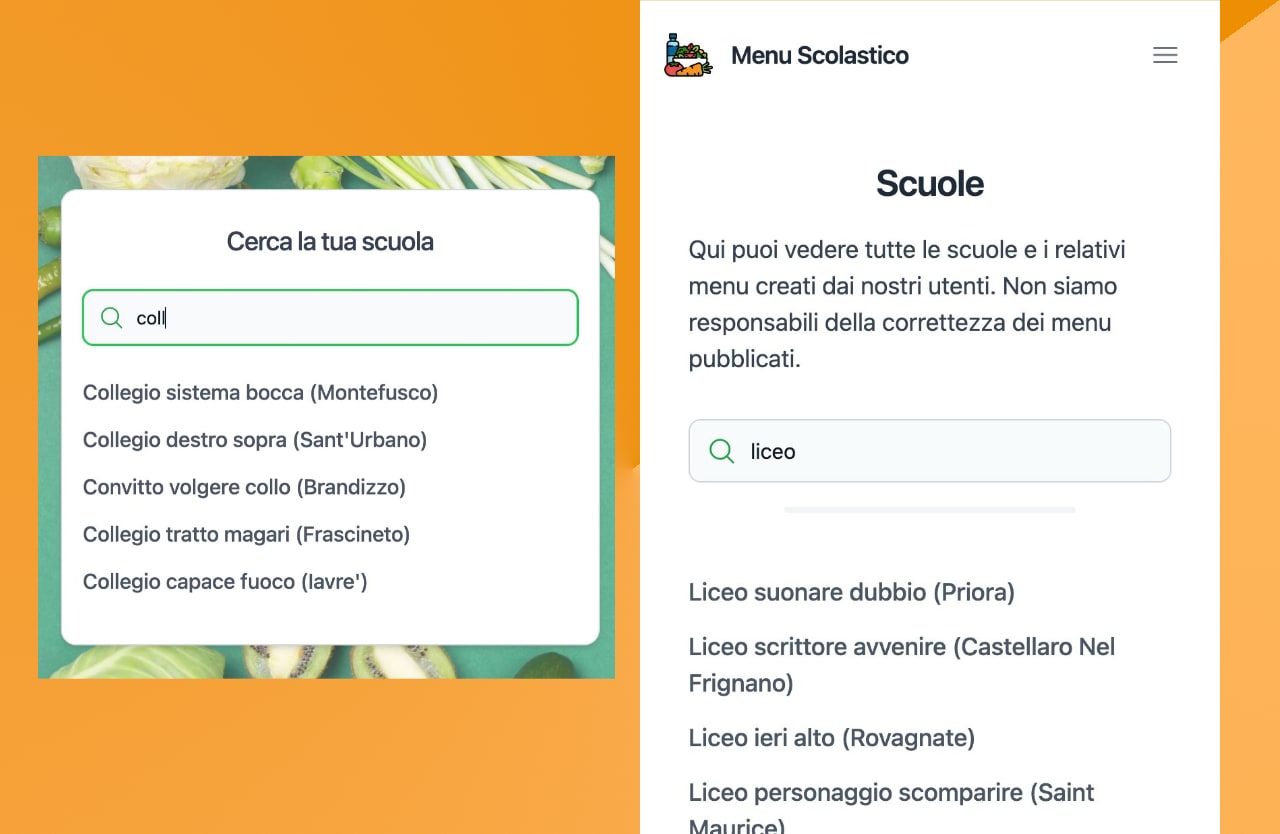Click the magnifier icon in the liceo search bar
The height and width of the screenshot is (834, 1280).
click(721, 451)
